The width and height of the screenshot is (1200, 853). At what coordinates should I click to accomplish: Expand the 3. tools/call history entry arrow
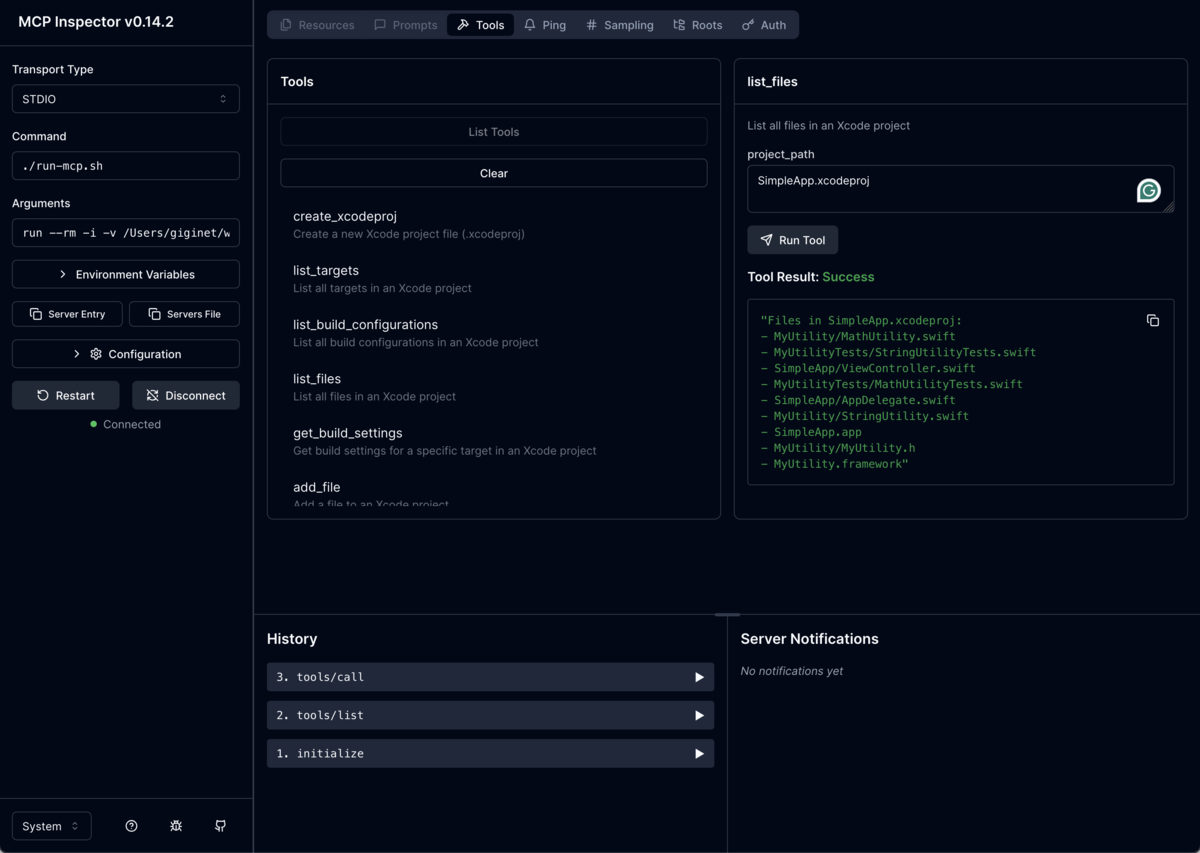[699, 677]
